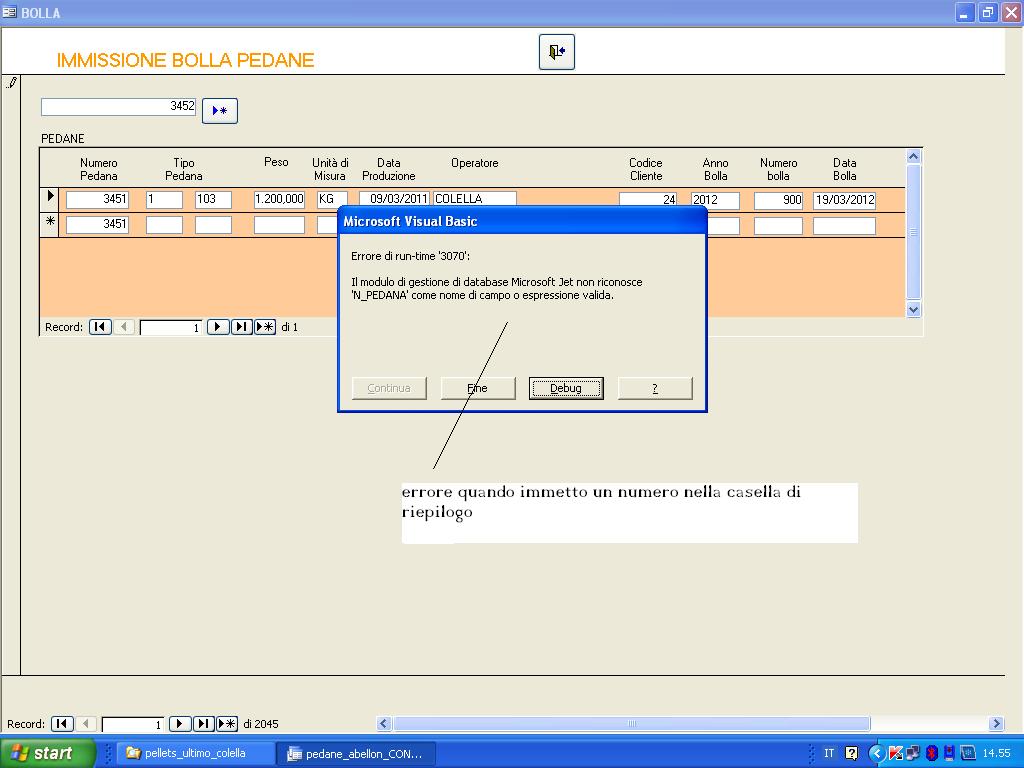
Task: Go to last record in main form navigator (di 2045)
Action: click(203, 724)
